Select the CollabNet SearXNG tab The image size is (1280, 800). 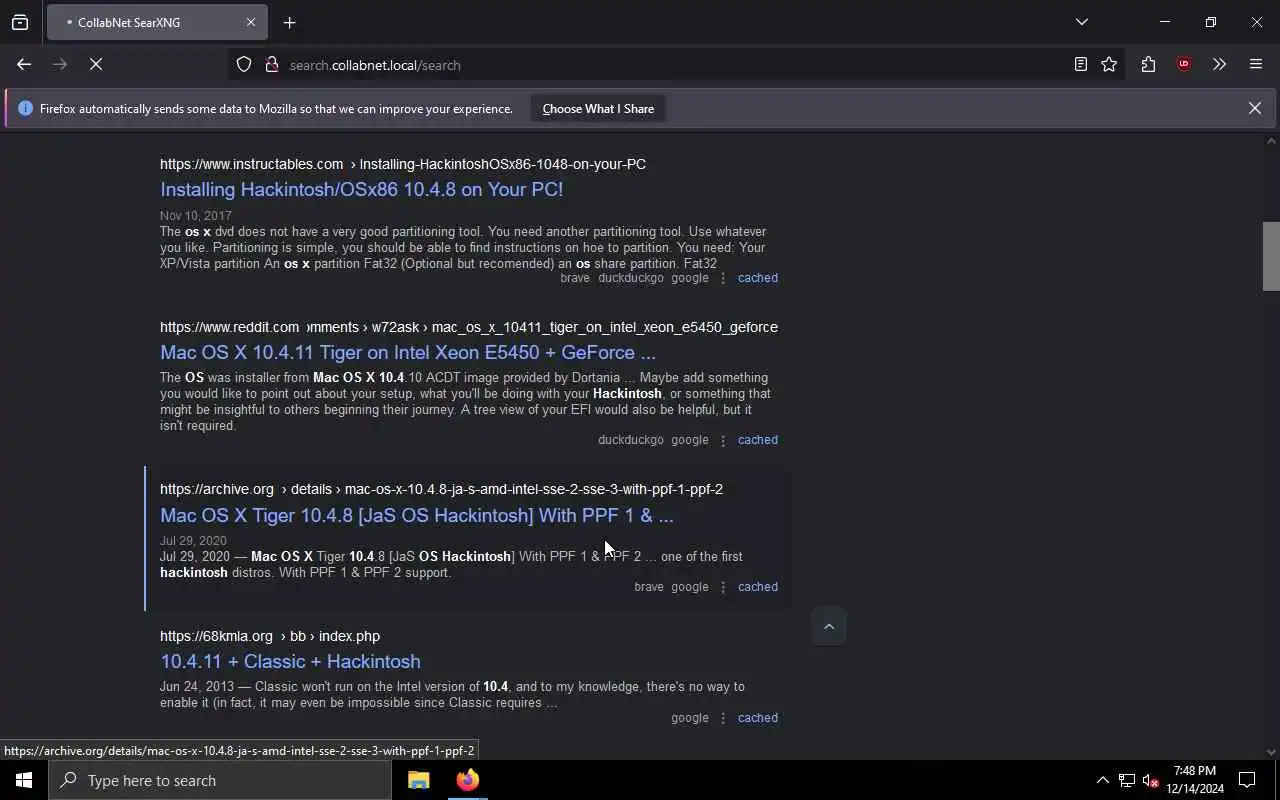point(156,22)
